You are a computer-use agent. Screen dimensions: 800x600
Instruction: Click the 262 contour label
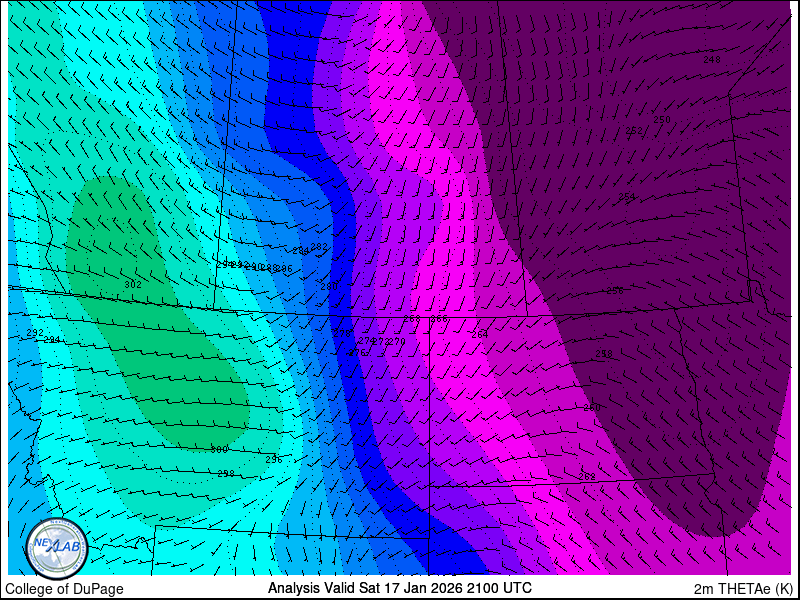point(587,476)
